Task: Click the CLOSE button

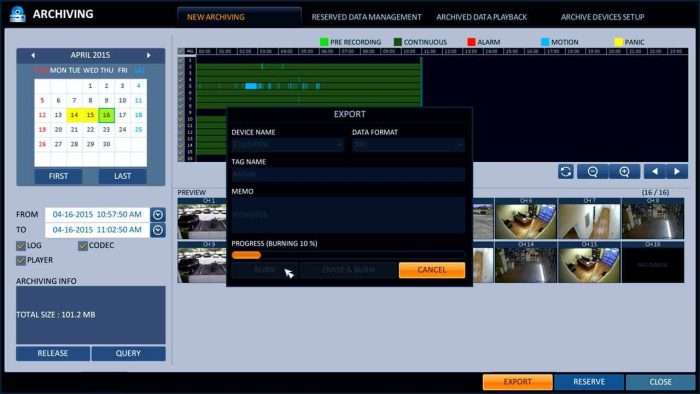Action: [x=660, y=382]
